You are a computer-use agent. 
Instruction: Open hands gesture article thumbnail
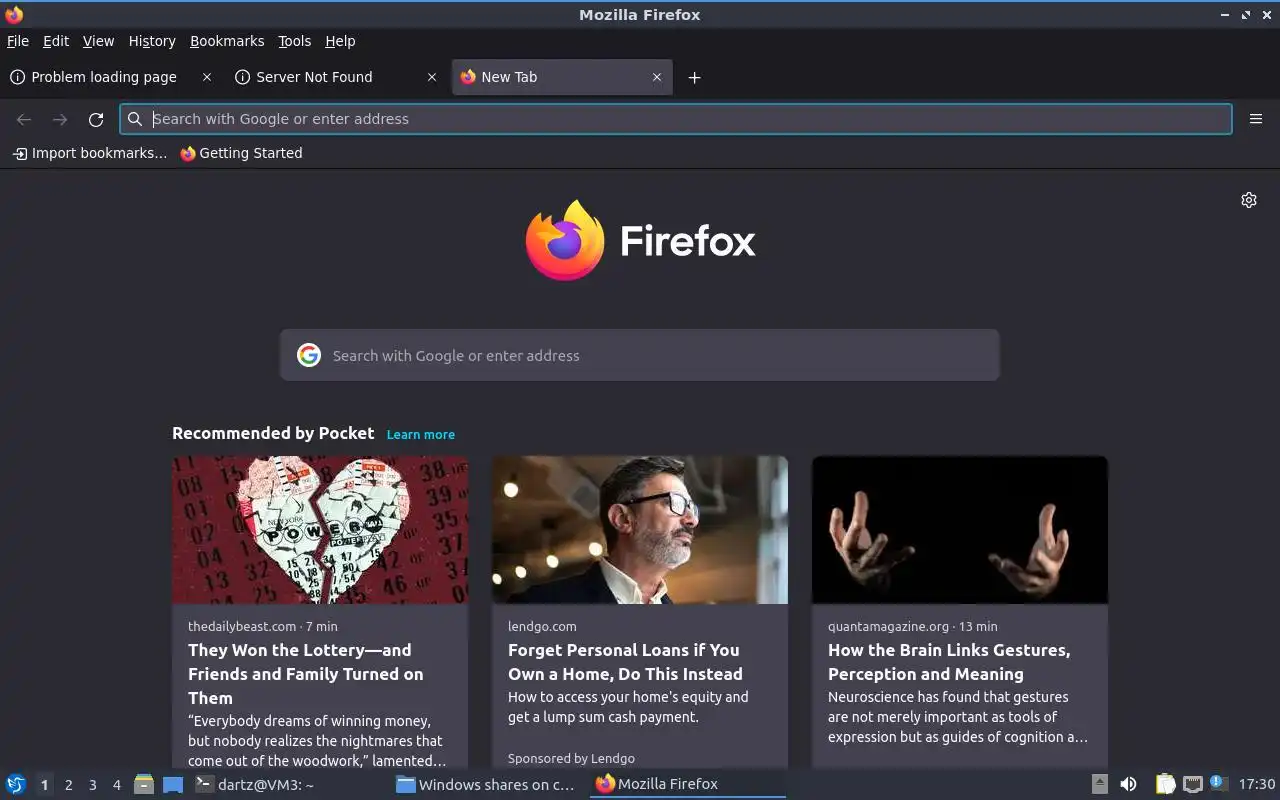point(960,530)
